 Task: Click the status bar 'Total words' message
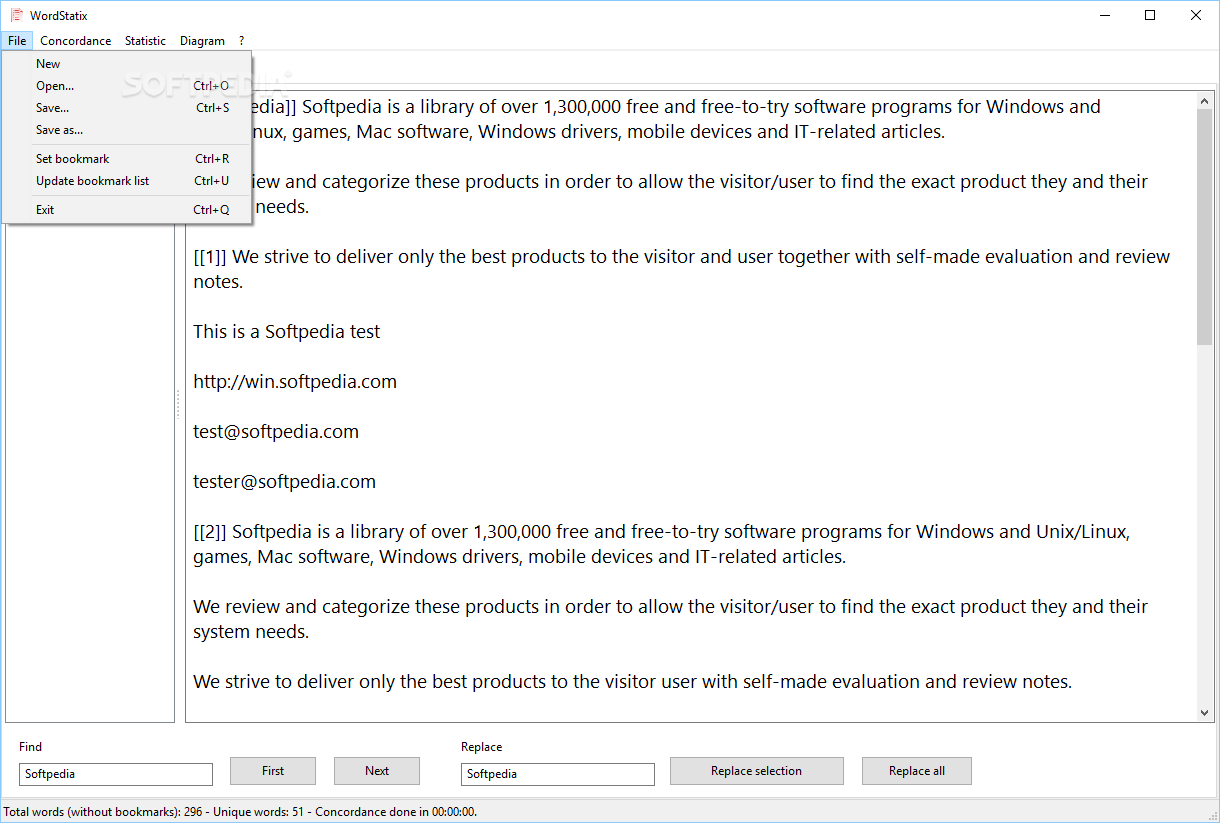click(240, 812)
